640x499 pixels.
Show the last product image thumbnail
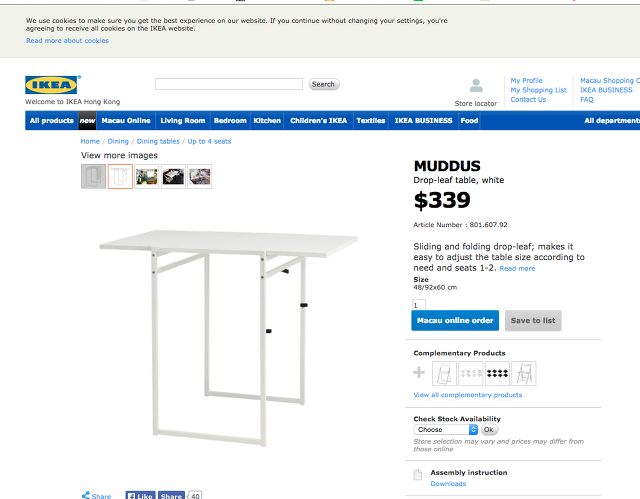[199, 177]
